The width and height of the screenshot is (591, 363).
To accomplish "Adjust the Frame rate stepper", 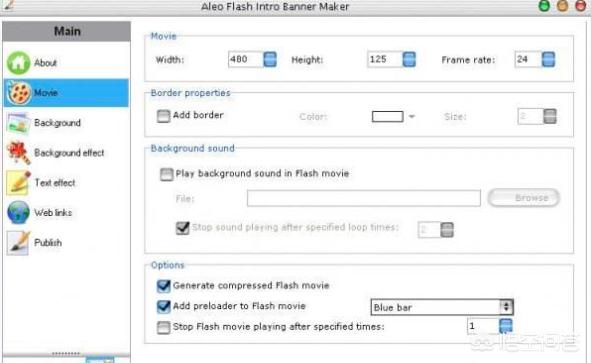I will [x=548, y=59].
